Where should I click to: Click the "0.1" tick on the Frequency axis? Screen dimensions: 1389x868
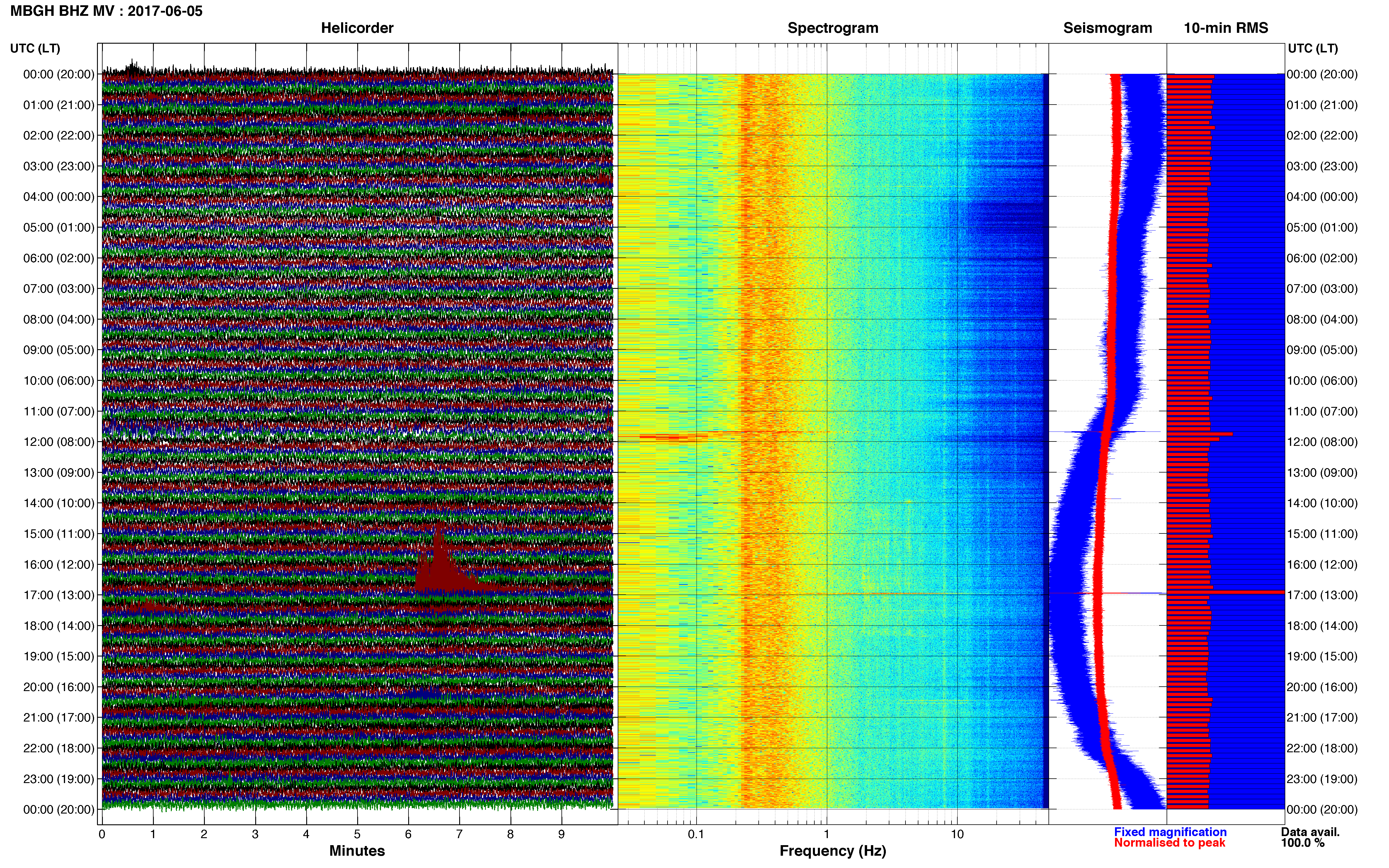[x=696, y=835]
